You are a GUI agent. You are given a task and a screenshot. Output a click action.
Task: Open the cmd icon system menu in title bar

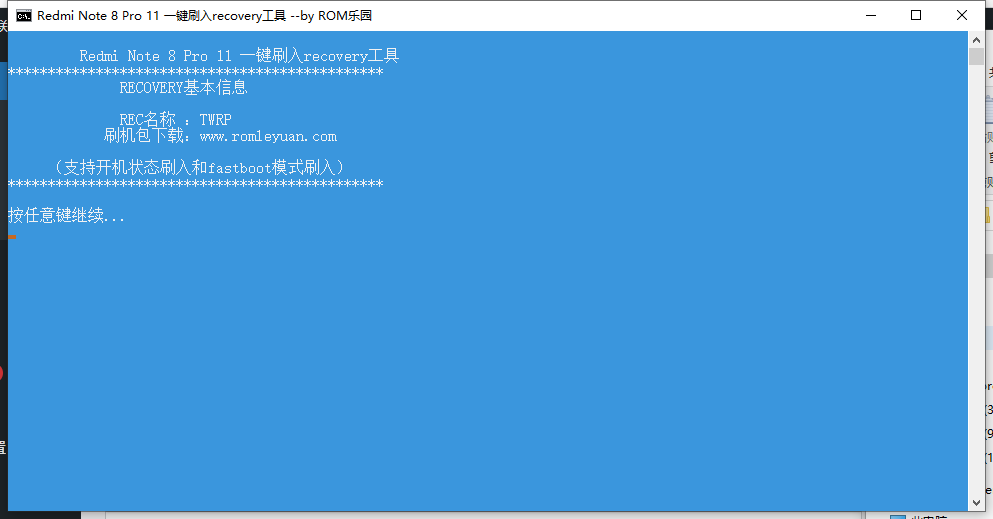[x=23, y=15]
